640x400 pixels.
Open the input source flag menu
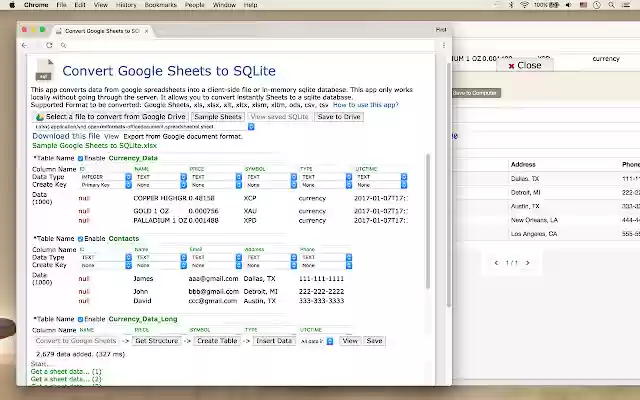583,5
